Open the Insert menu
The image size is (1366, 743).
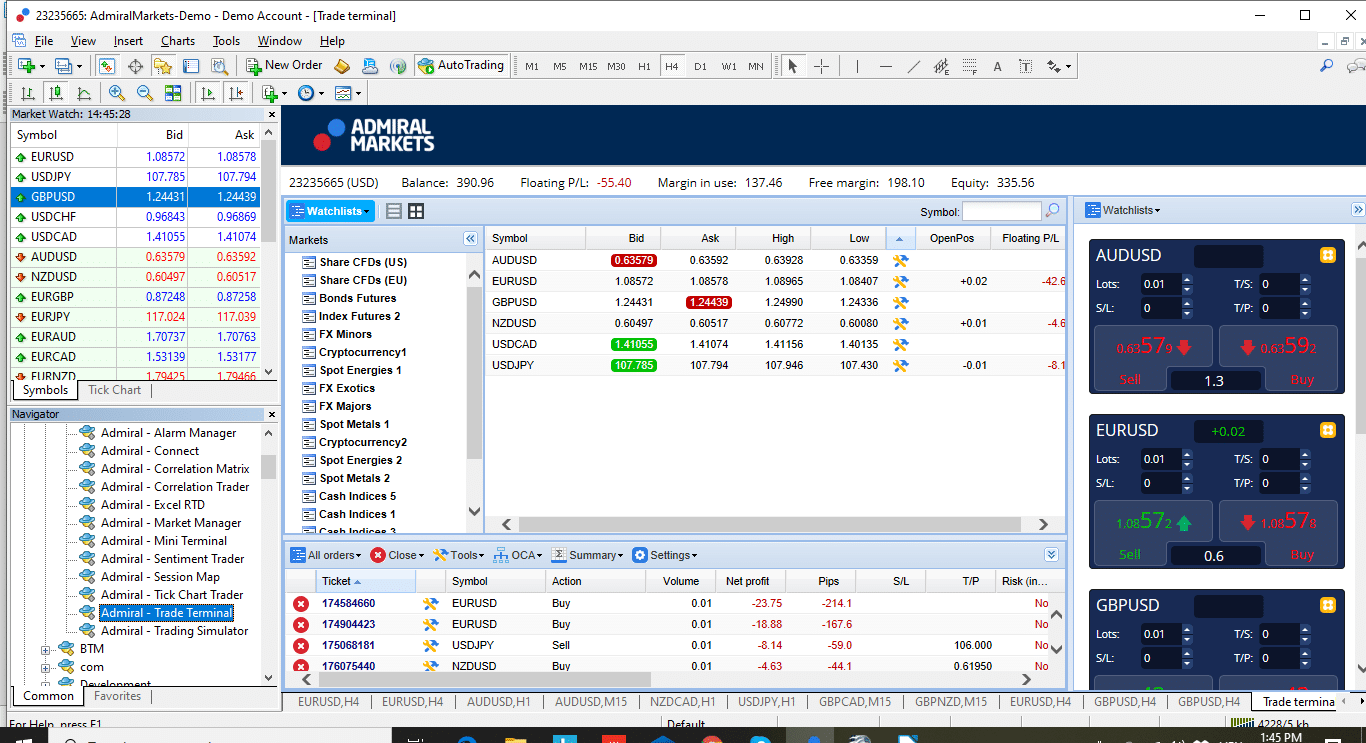[x=128, y=41]
